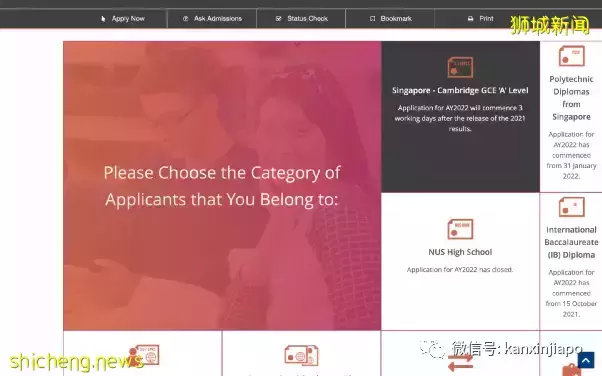Click the transfer arrows category icon
Image resolution: width=602 pixels, height=376 pixels.
pos(460,362)
